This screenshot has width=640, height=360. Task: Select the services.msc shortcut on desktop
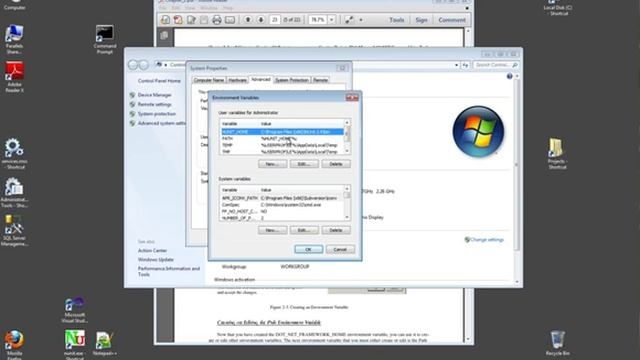pos(14,153)
